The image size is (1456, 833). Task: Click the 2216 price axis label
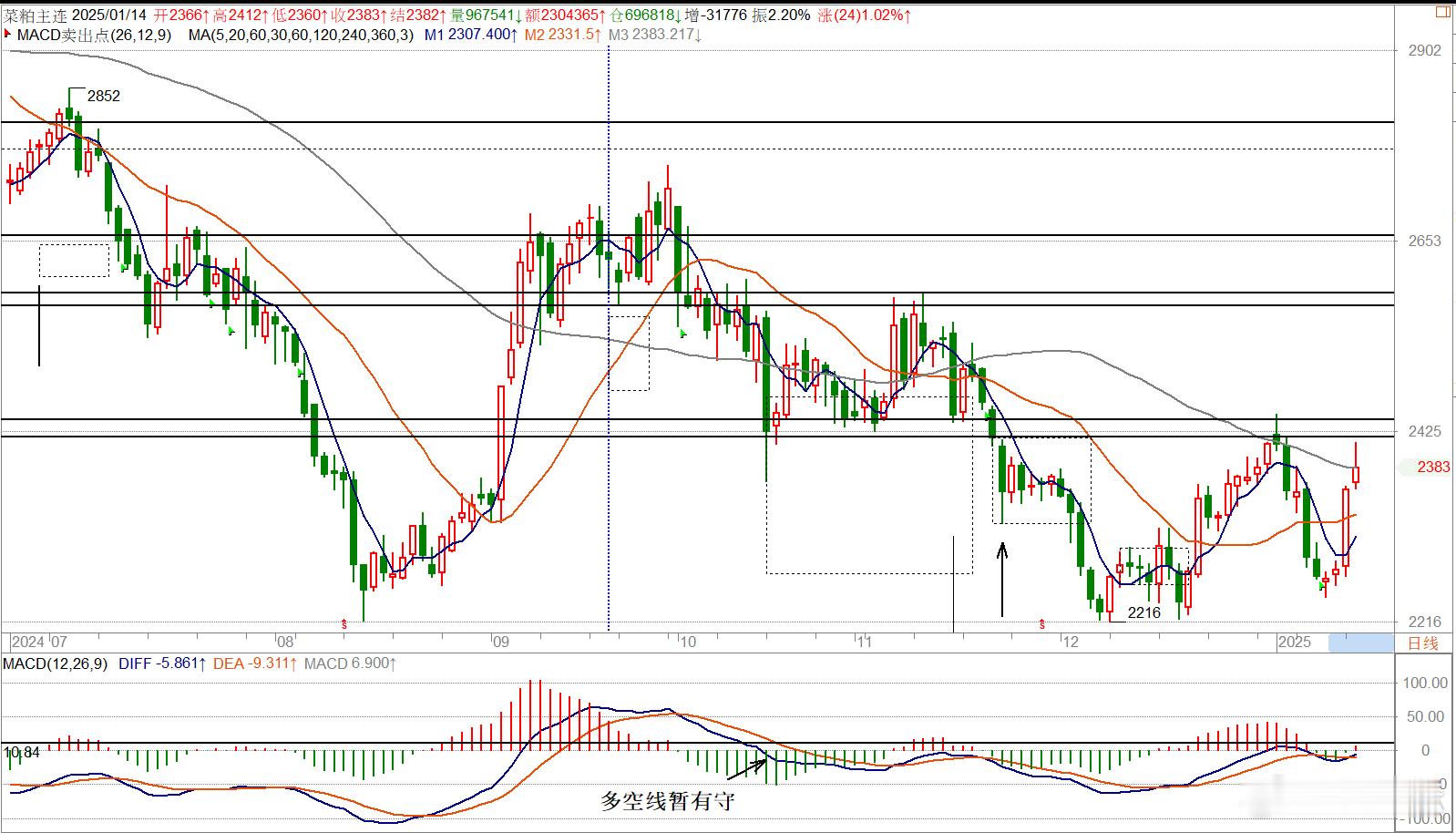[1425, 622]
